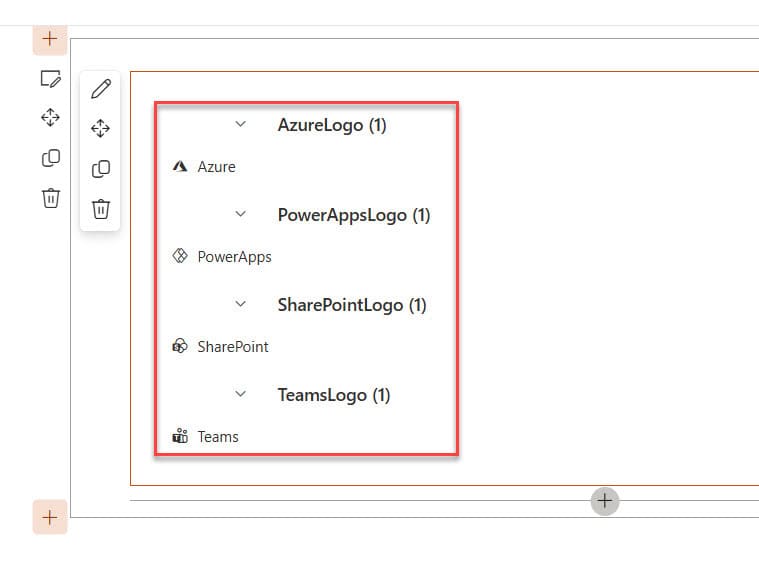Open the Teams list item

click(218, 437)
